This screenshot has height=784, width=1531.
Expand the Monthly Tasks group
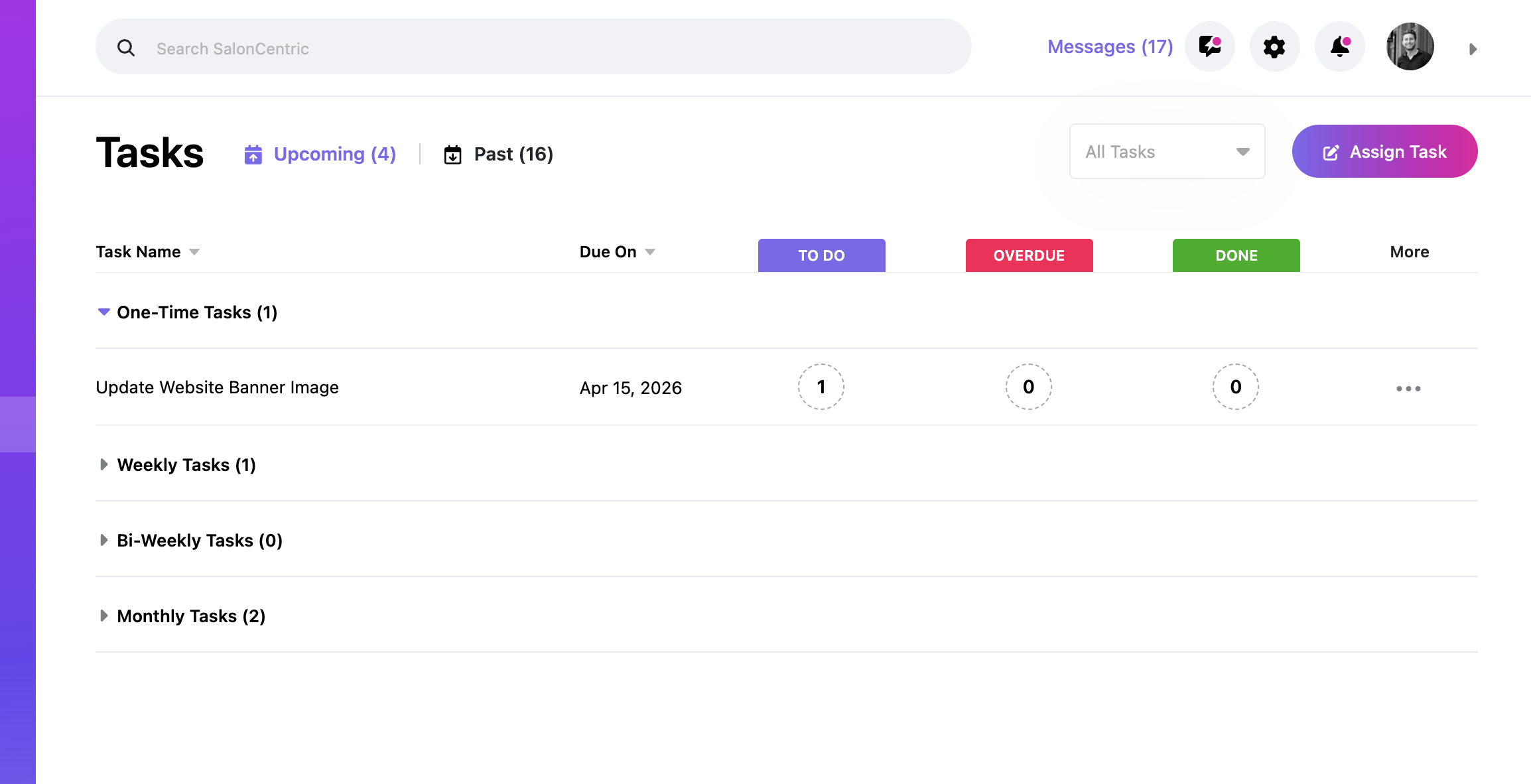tap(104, 616)
